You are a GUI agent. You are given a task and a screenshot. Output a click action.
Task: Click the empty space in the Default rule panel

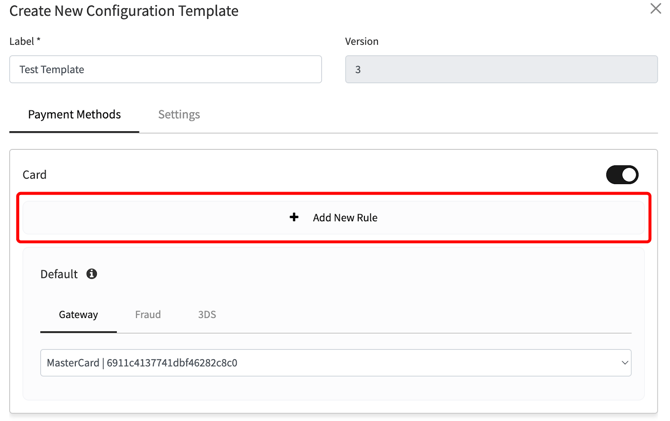(400, 280)
